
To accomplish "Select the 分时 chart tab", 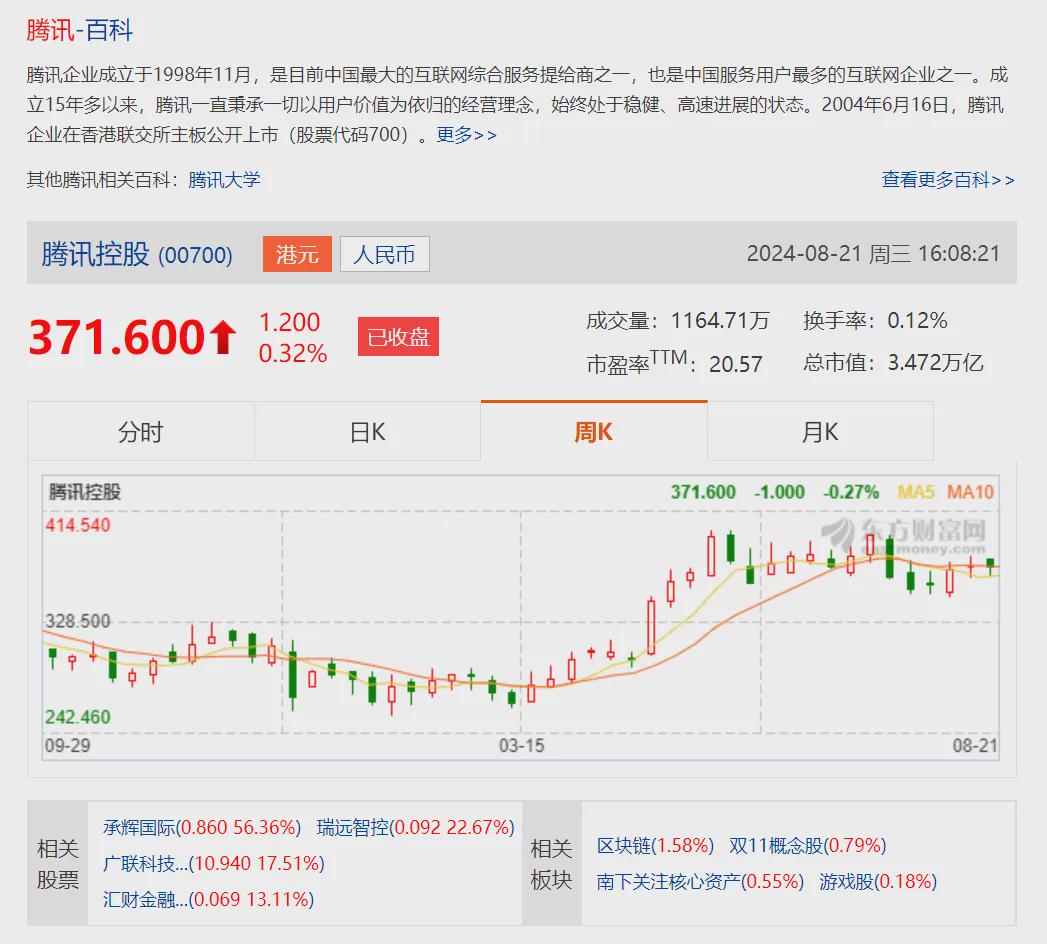I will pos(140,431).
